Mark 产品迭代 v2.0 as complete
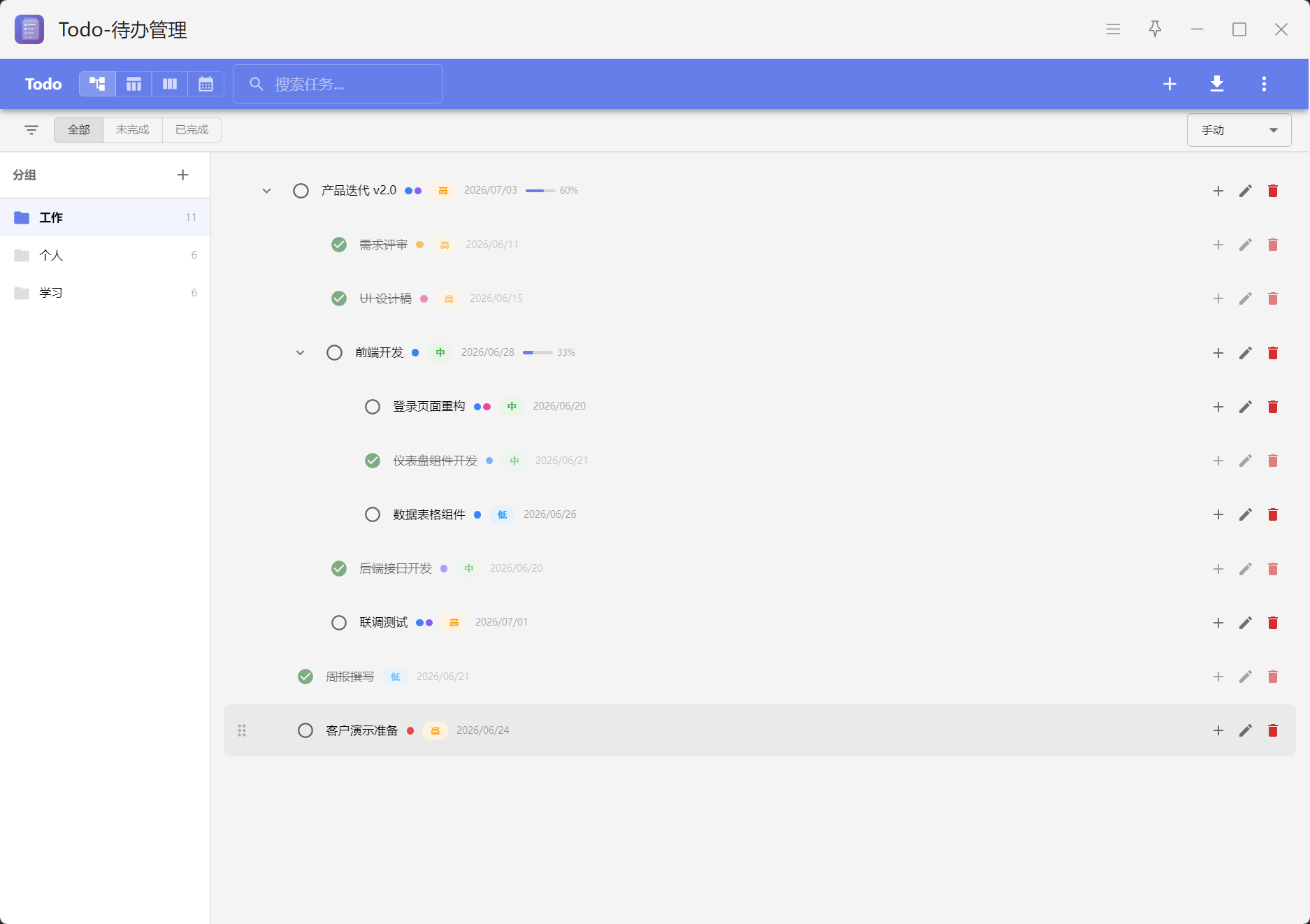 [301, 191]
